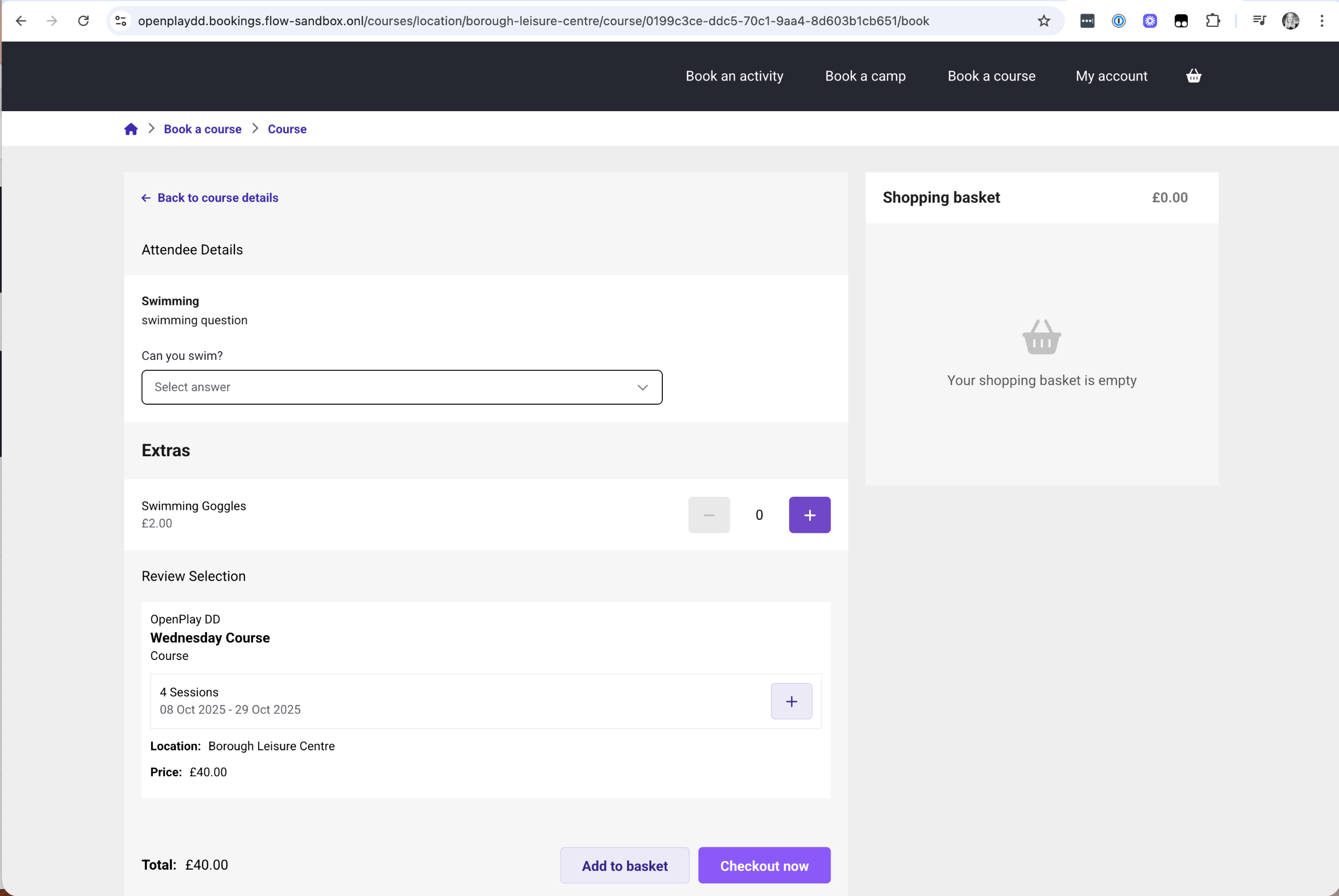Decrease Swimming Goggles quantity

[708, 515]
